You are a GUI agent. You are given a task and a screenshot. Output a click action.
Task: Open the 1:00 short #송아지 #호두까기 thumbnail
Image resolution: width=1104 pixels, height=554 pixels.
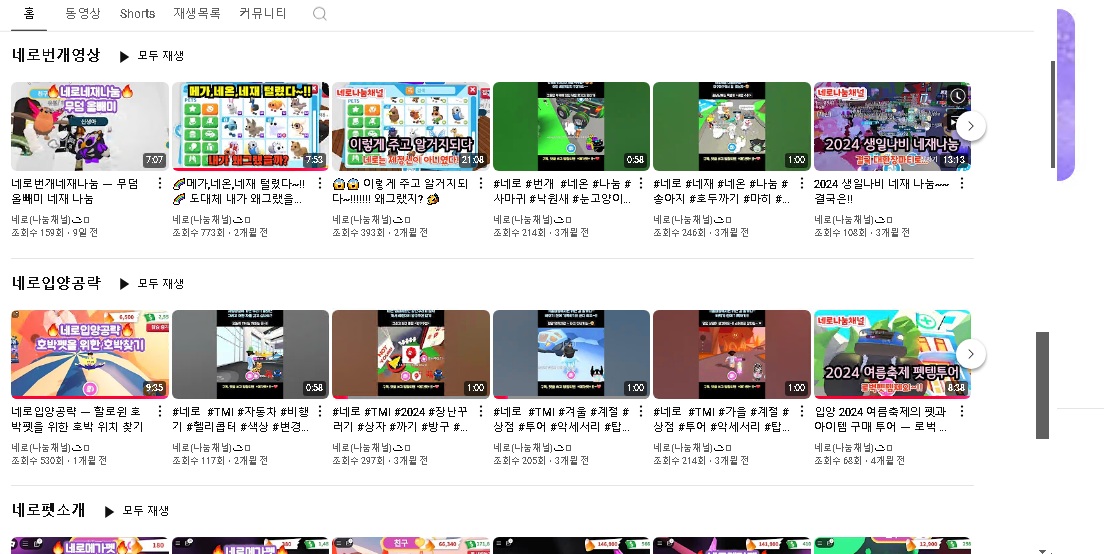(732, 127)
